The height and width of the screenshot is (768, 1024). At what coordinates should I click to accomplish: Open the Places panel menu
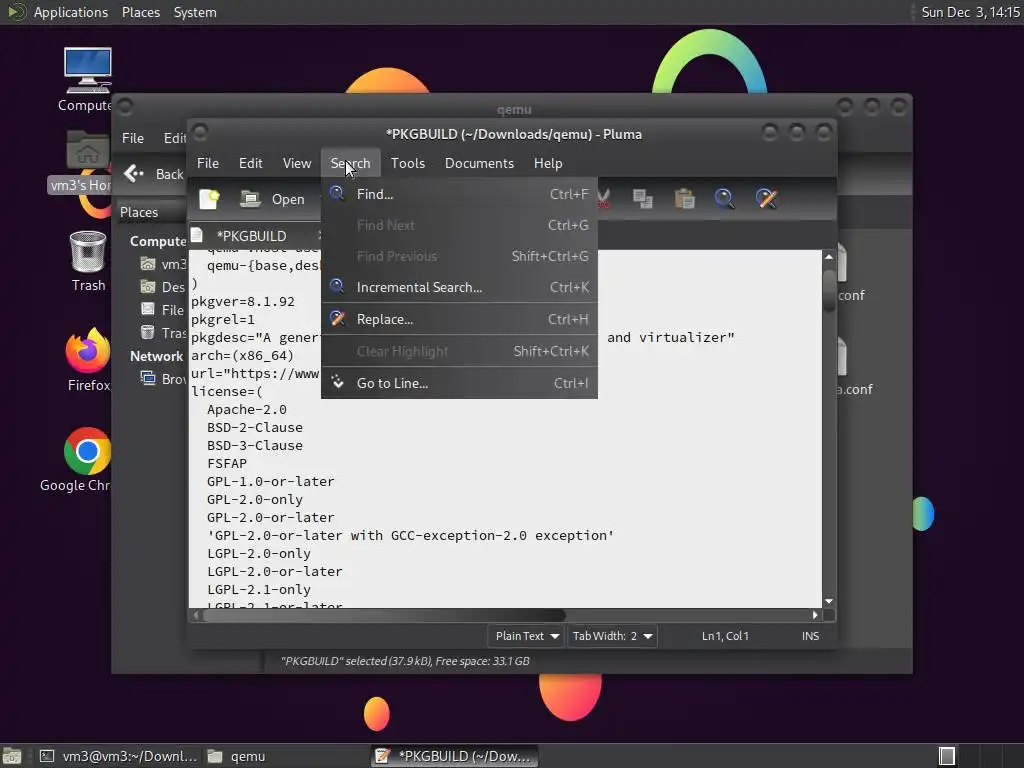(x=140, y=12)
